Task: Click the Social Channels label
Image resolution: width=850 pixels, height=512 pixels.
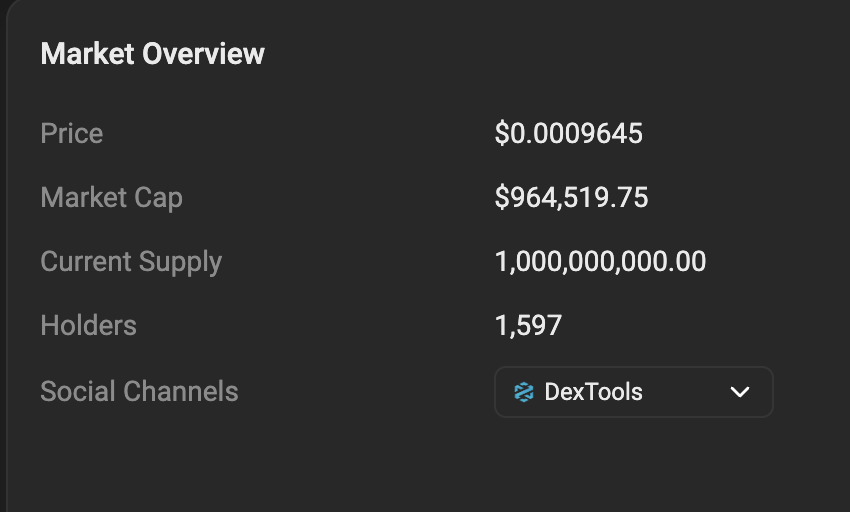Action: pyautogui.click(x=139, y=391)
